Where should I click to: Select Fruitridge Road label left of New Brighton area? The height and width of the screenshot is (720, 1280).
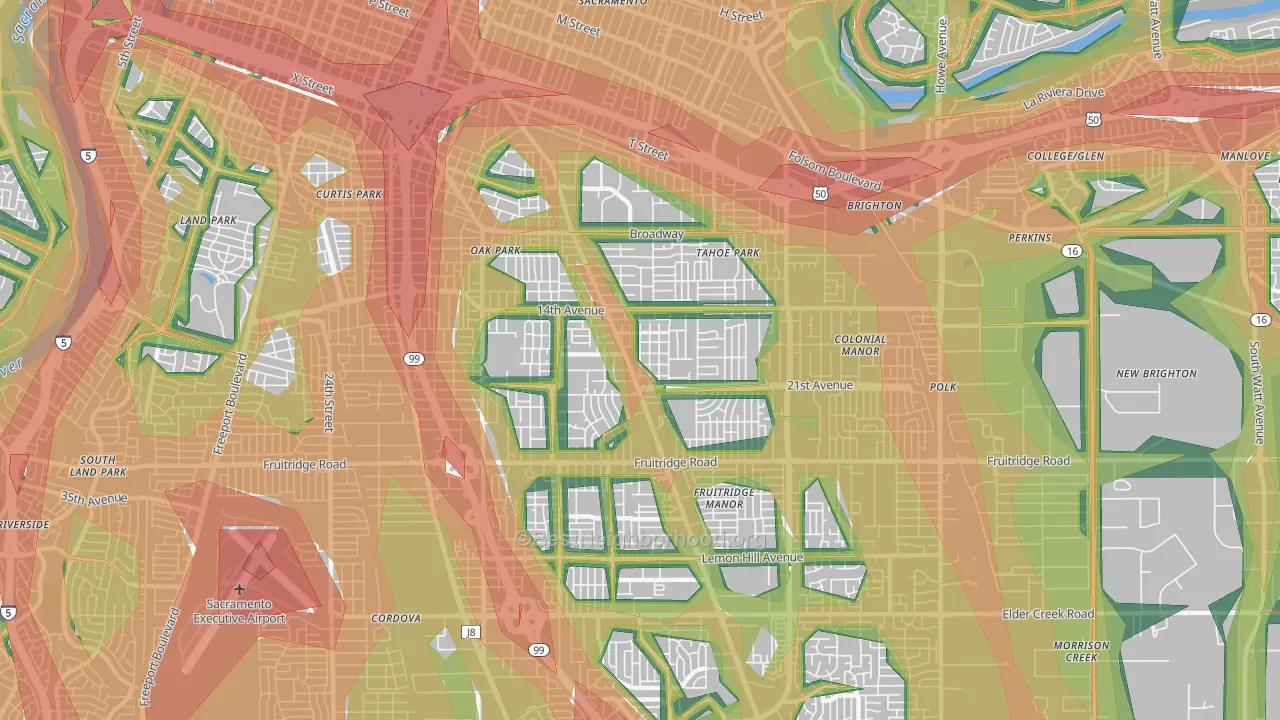(1028, 461)
